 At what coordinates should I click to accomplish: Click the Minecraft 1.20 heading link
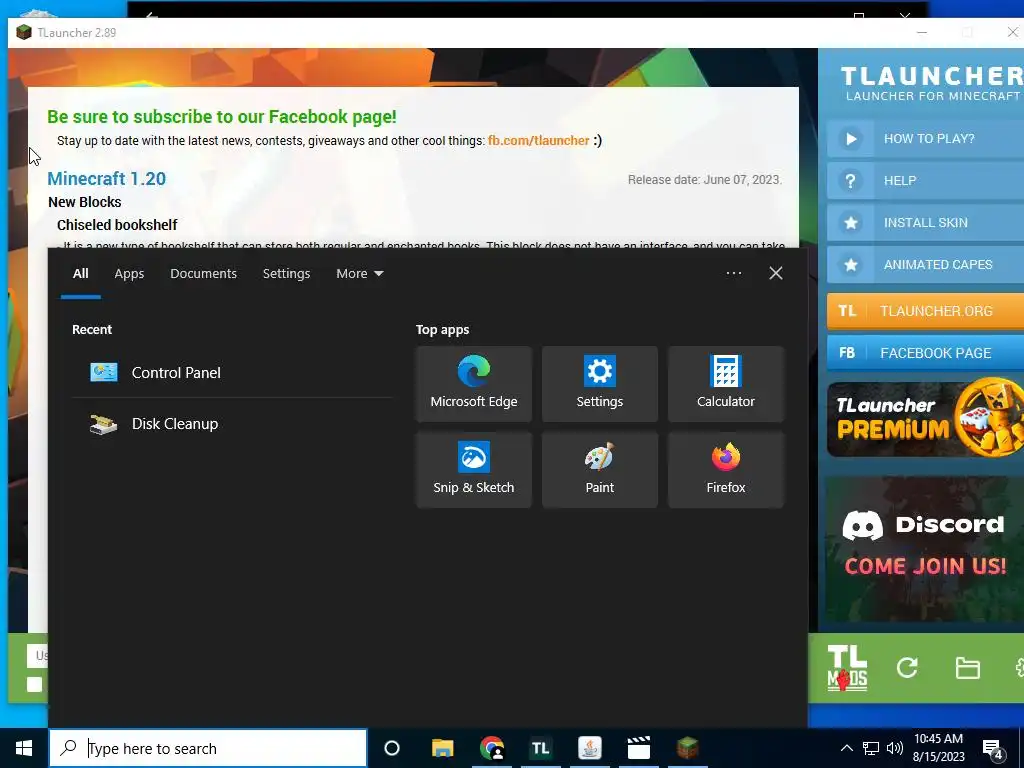106,179
